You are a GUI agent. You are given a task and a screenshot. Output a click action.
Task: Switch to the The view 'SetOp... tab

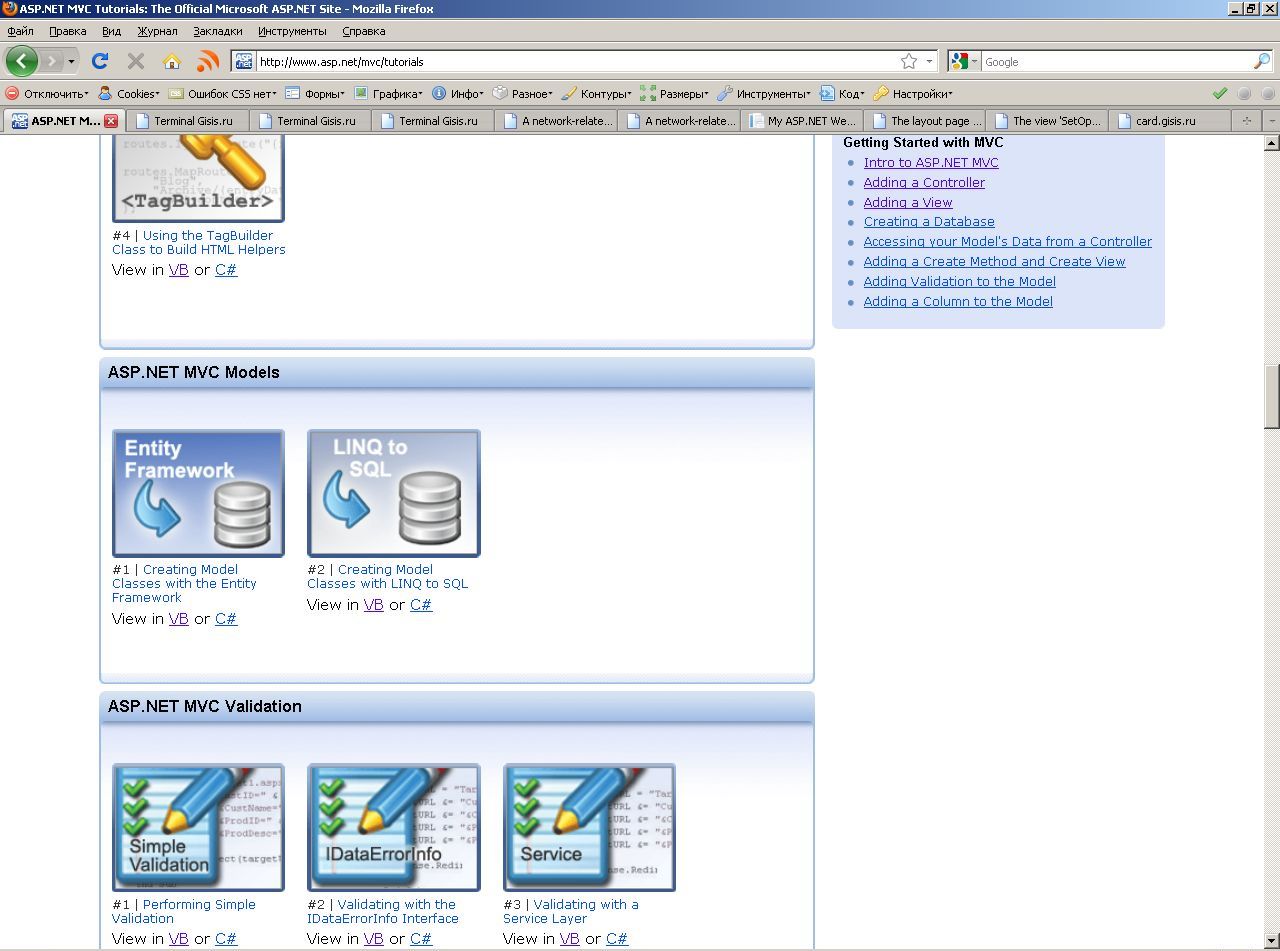tap(1047, 121)
